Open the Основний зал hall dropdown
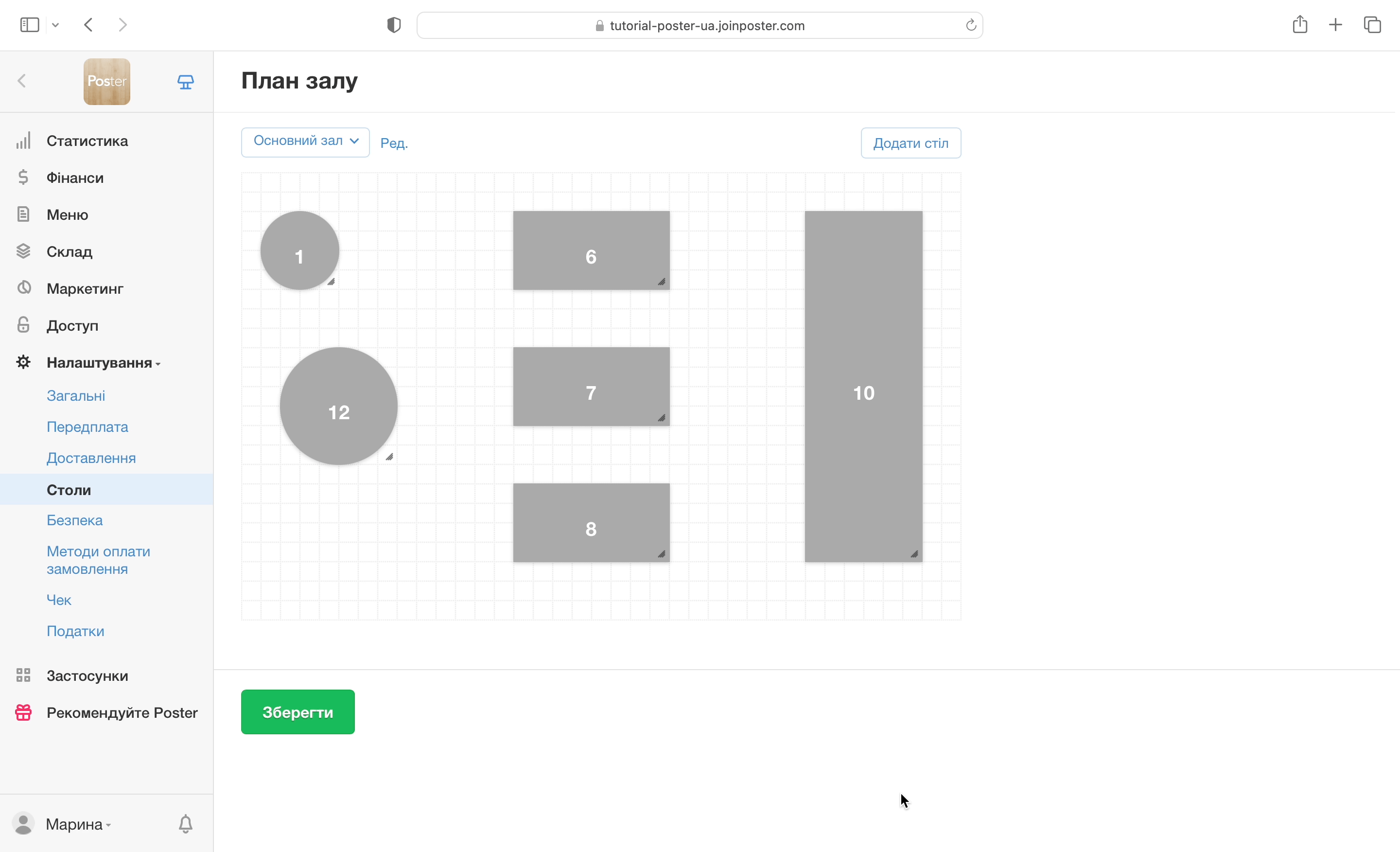The image size is (1400, 852). coord(305,142)
